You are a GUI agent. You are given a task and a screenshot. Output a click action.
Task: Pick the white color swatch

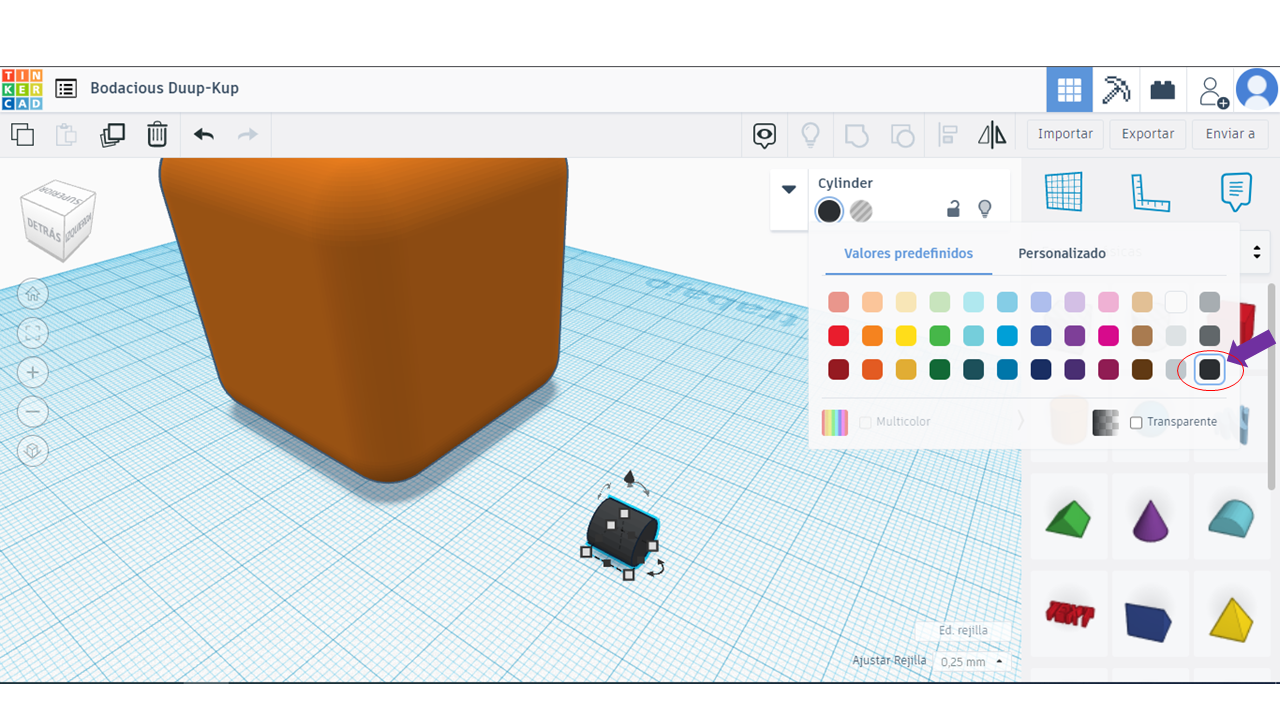[x=1176, y=302]
